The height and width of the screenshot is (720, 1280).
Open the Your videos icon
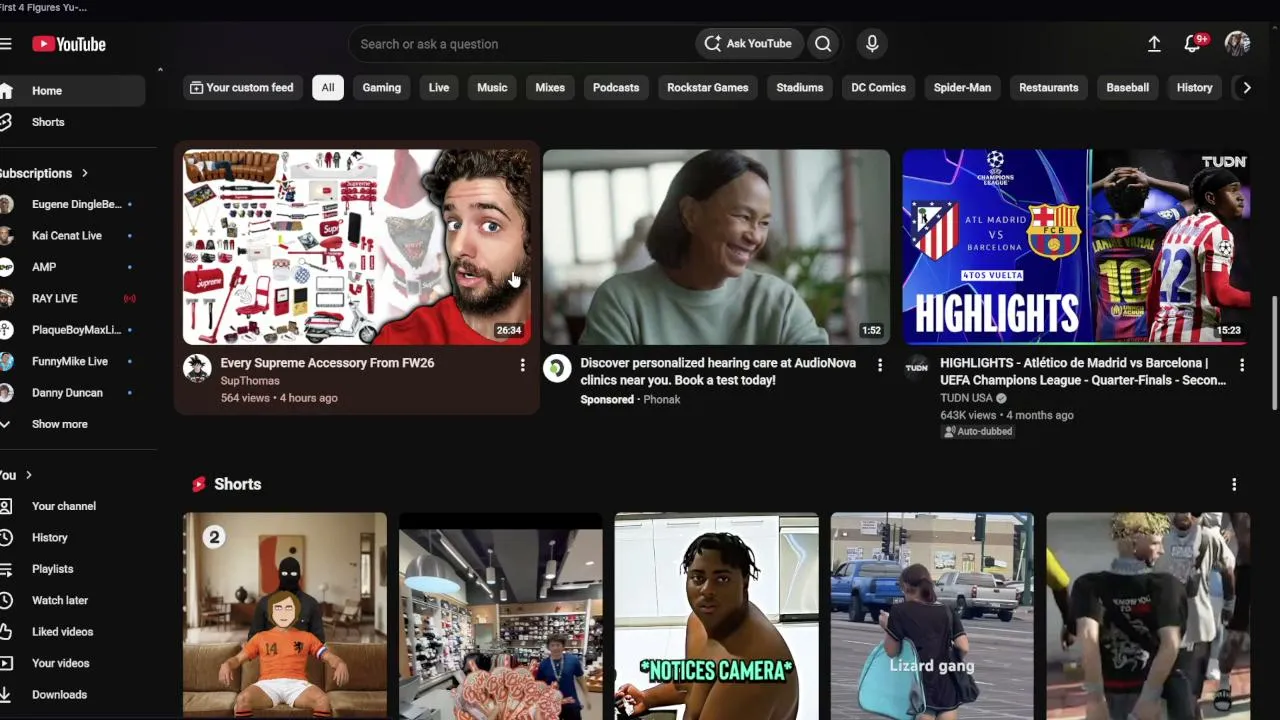[x=6, y=663]
